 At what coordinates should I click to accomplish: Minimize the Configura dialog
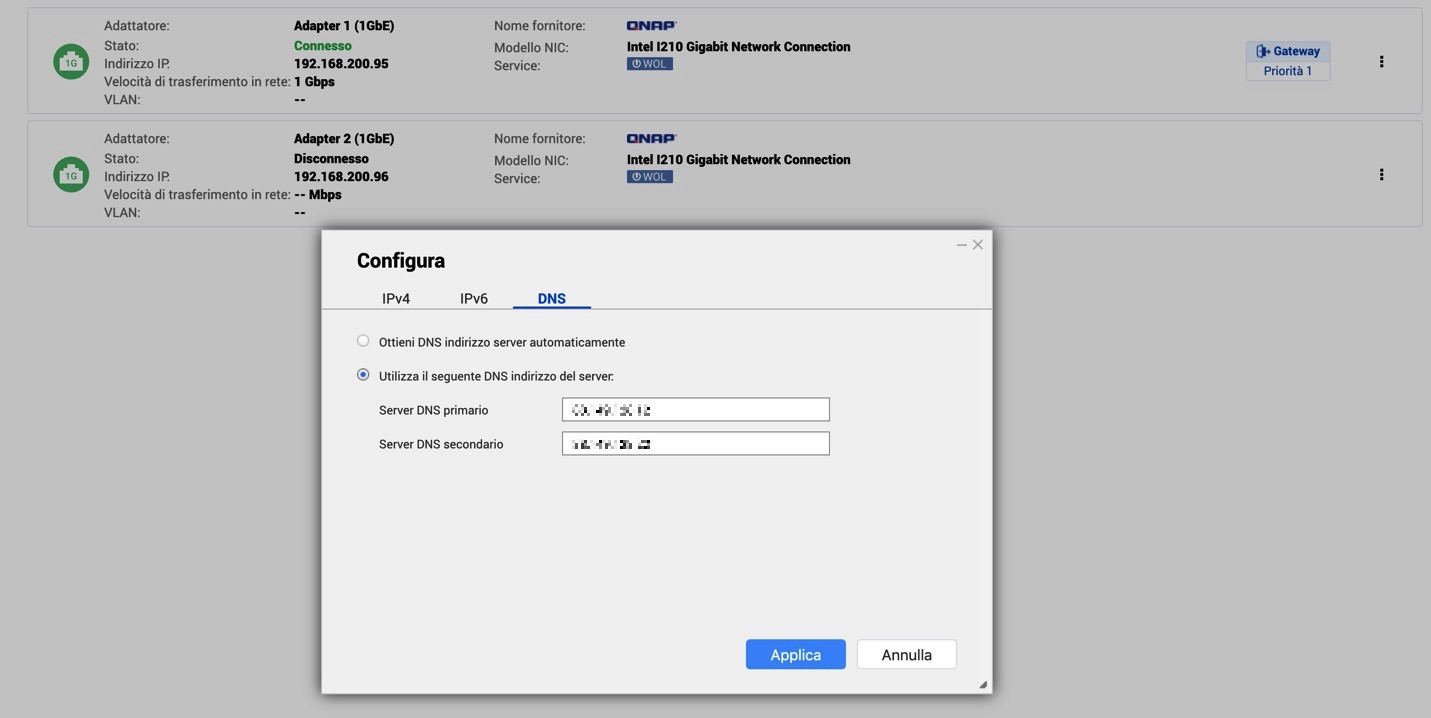coord(961,245)
